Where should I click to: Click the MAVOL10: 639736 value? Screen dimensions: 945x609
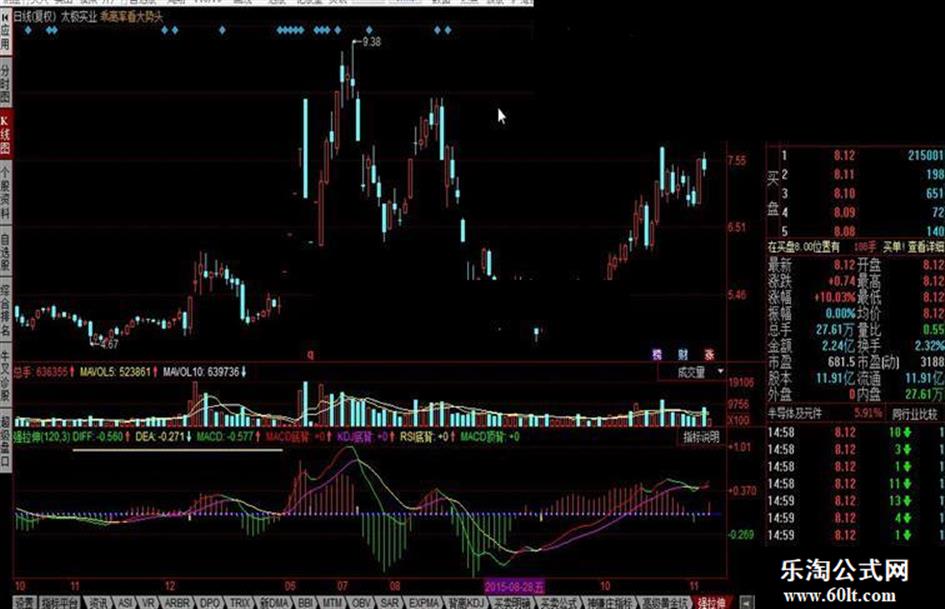(x=201, y=372)
